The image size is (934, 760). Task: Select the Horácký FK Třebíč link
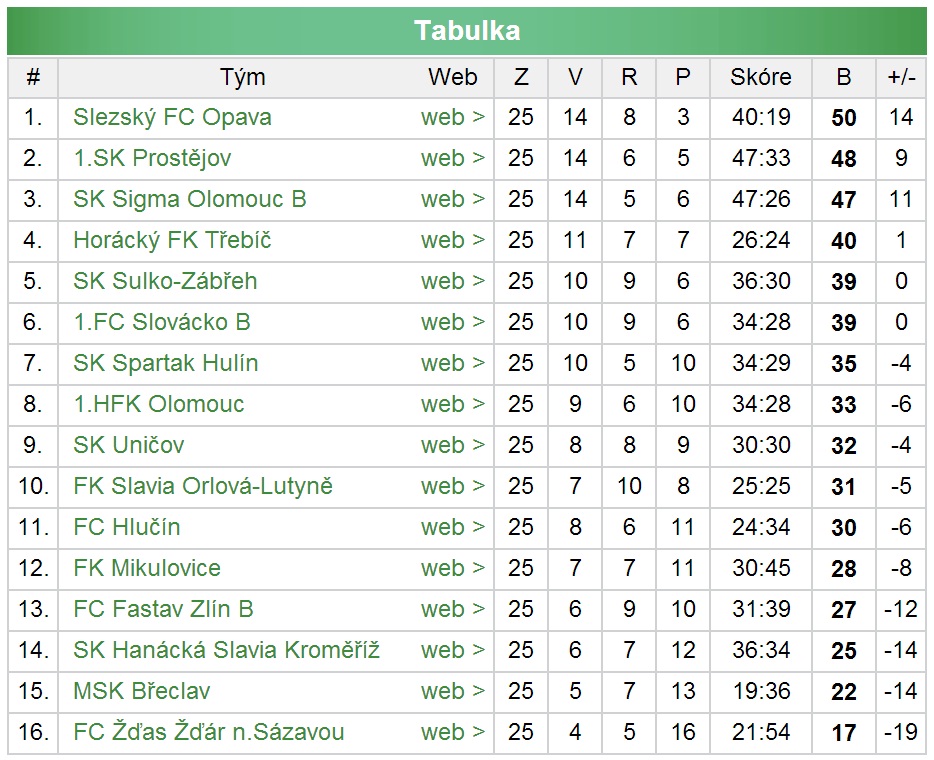172,240
